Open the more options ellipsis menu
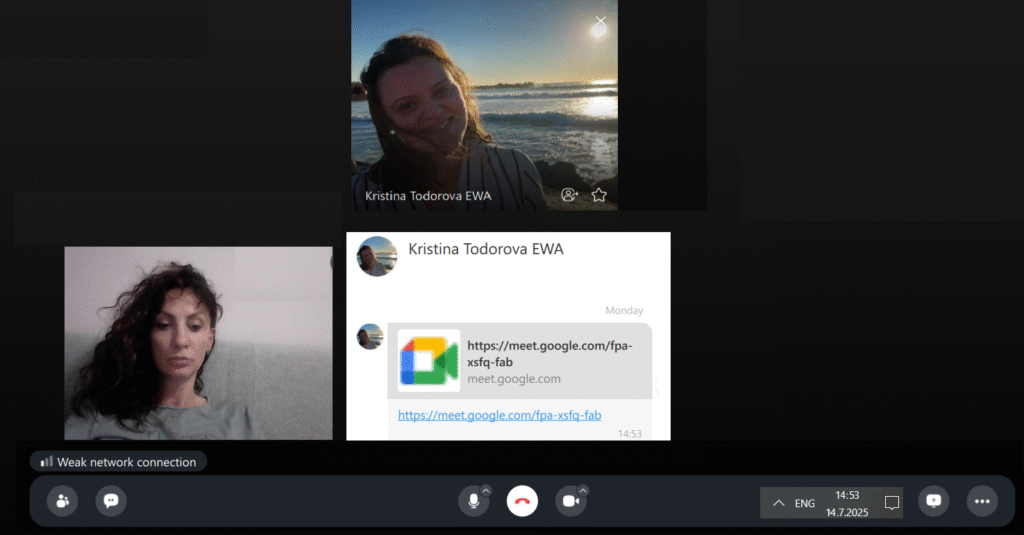The image size is (1024, 535). tap(982, 501)
